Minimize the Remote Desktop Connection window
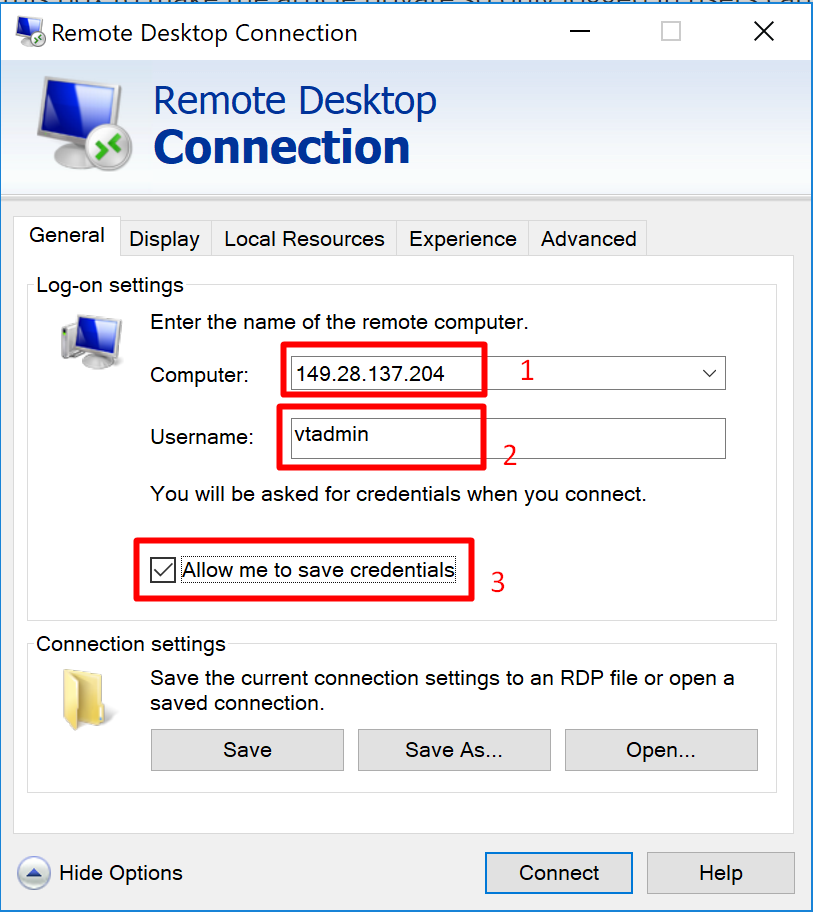The width and height of the screenshot is (813, 912). (580, 31)
